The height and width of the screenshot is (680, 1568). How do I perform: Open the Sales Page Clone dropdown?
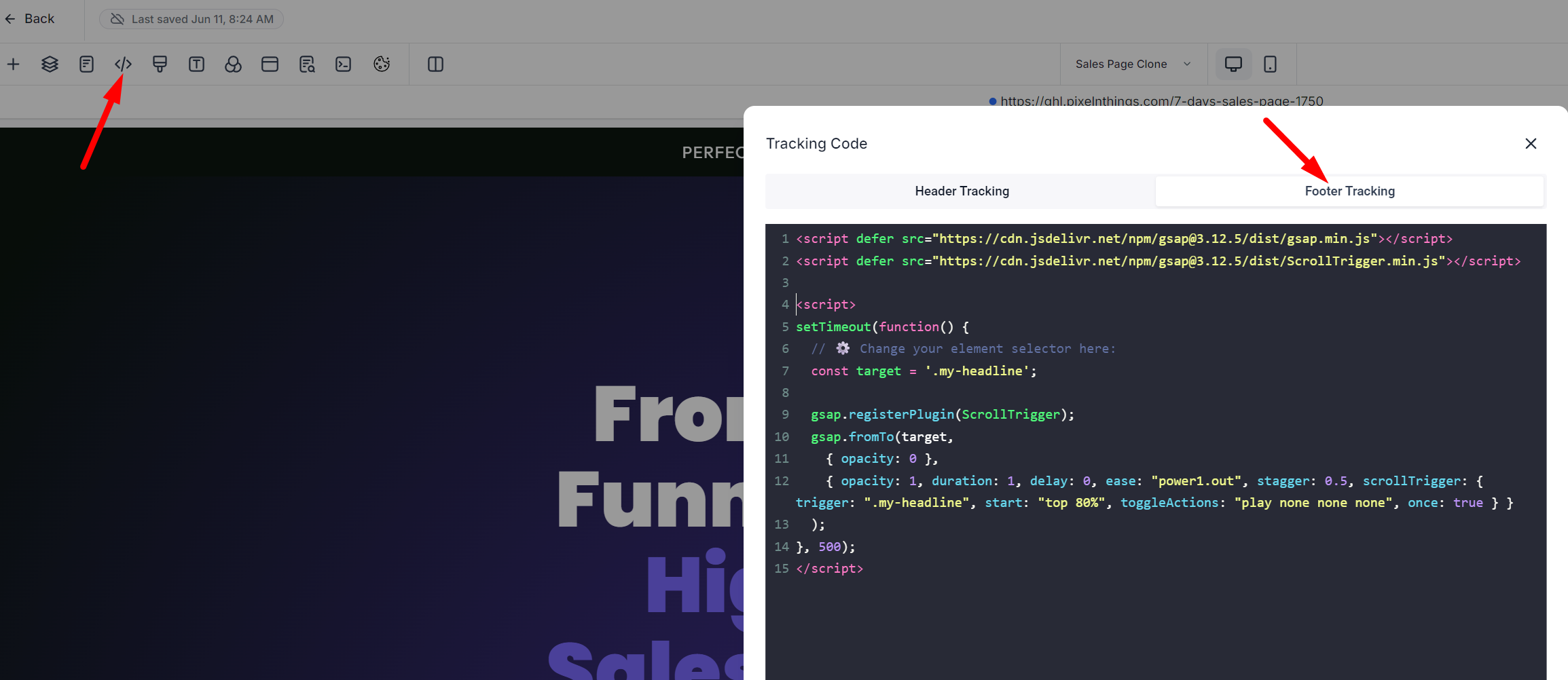[1133, 64]
